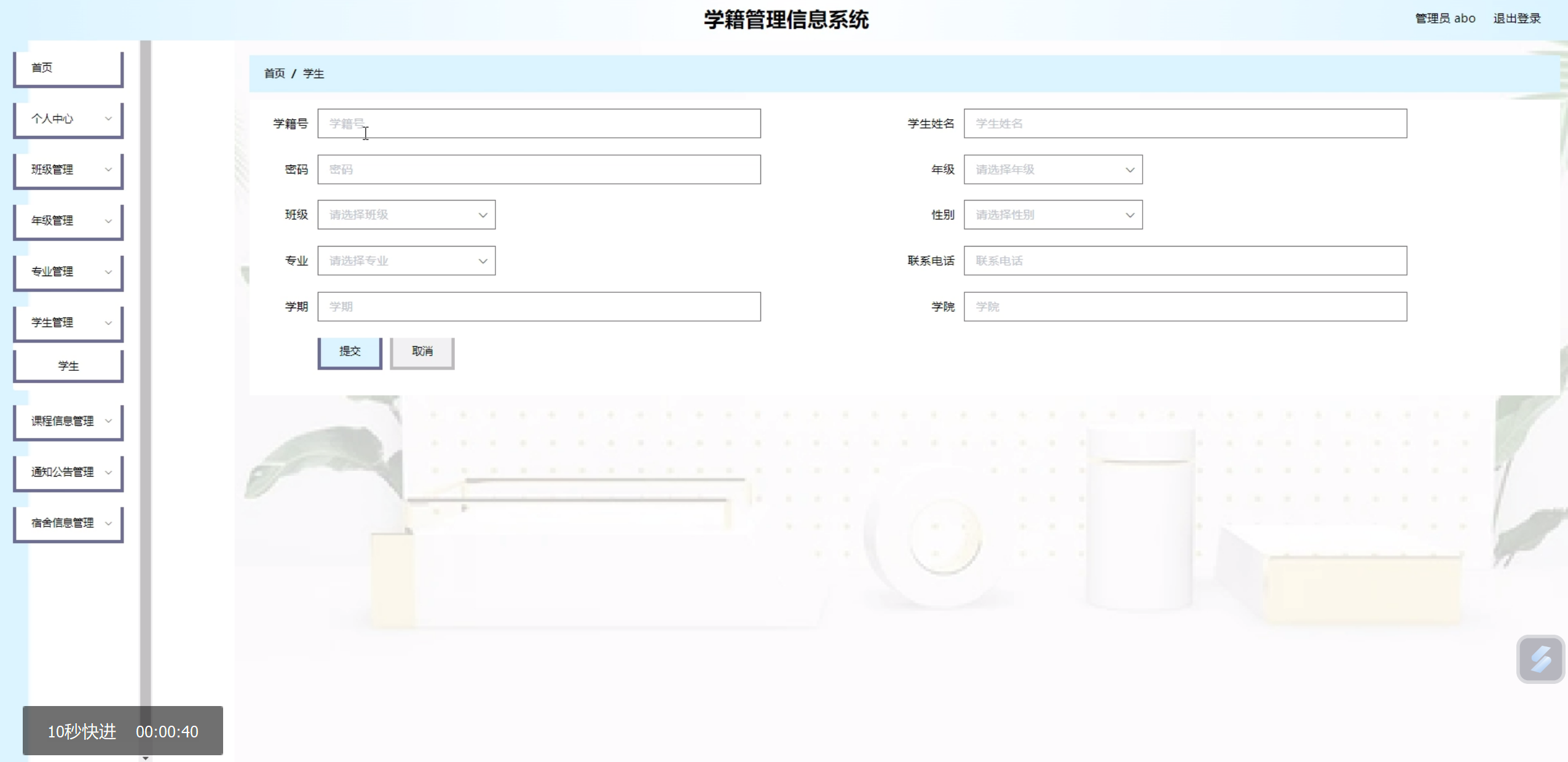Focus the 联系电话 input field

(1184, 261)
